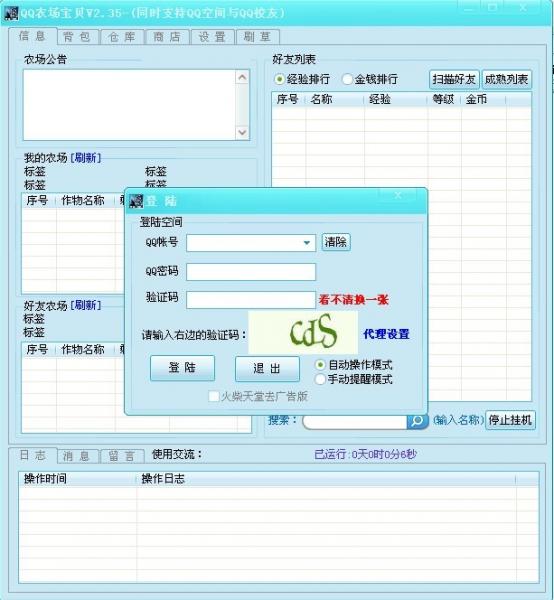Click the captcha image CdS
Image resolution: width=554 pixels, height=600 pixels.
point(303,333)
